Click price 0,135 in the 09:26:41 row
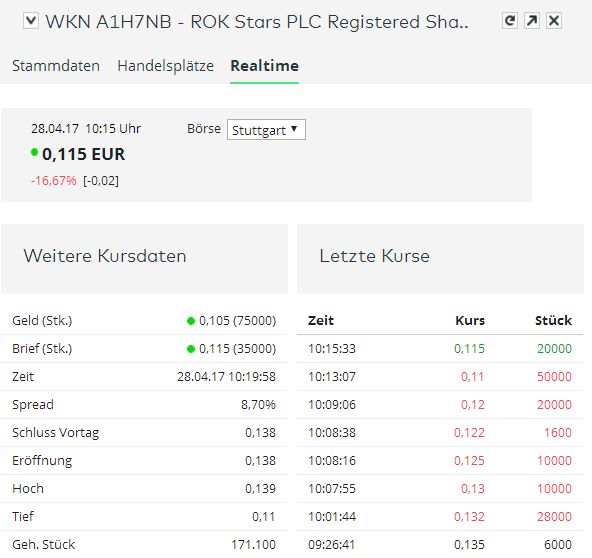 click(469, 544)
